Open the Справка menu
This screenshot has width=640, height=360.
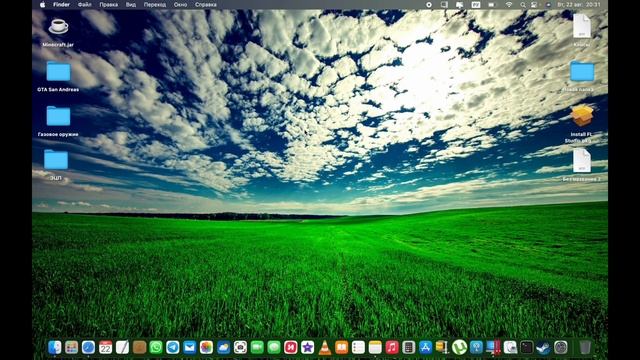(x=206, y=5)
